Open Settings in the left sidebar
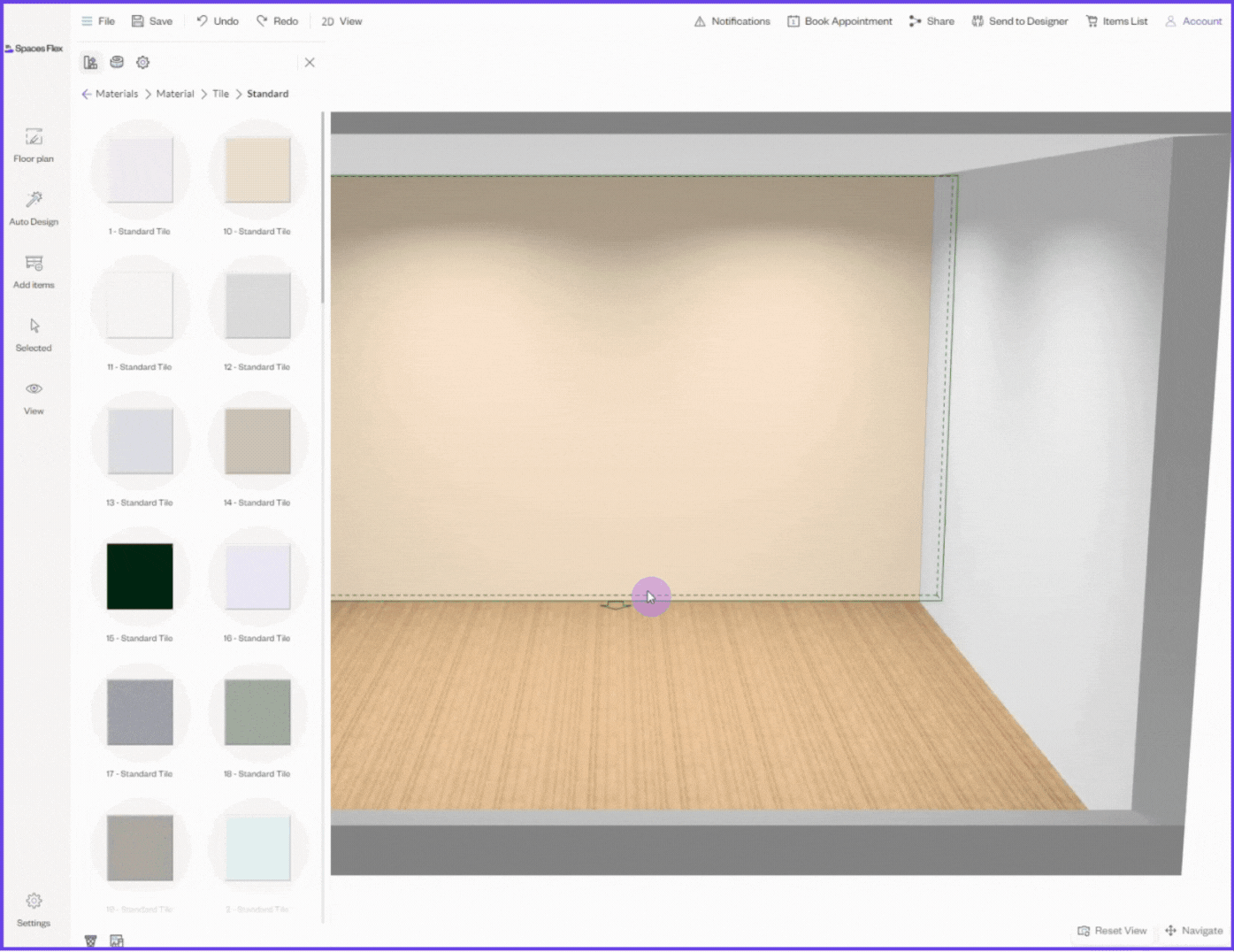1234x952 pixels. pyautogui.click(x=34, y=909)
